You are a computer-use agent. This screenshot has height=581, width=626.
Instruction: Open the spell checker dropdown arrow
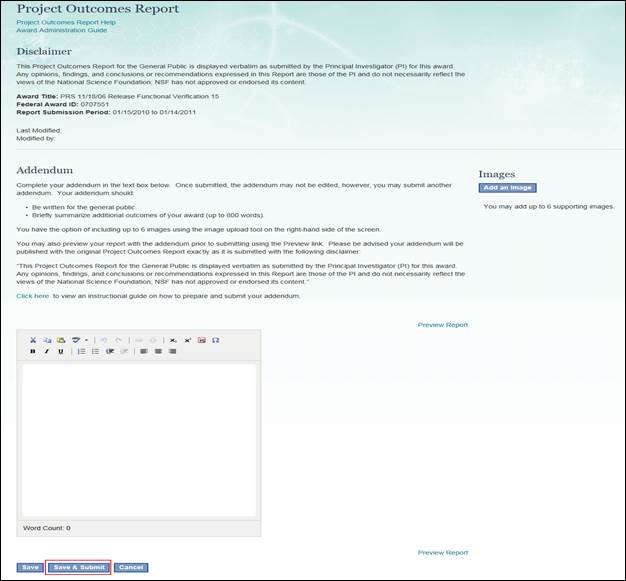click(86, 340)
